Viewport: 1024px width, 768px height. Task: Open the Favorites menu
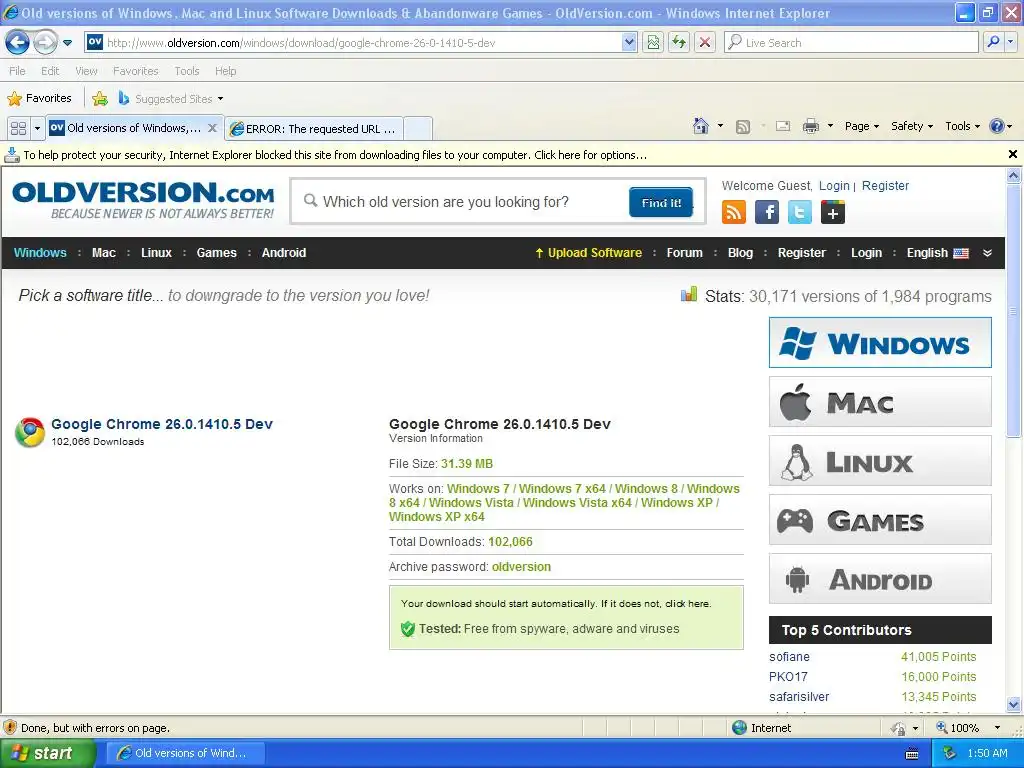[x=135, y=71]
